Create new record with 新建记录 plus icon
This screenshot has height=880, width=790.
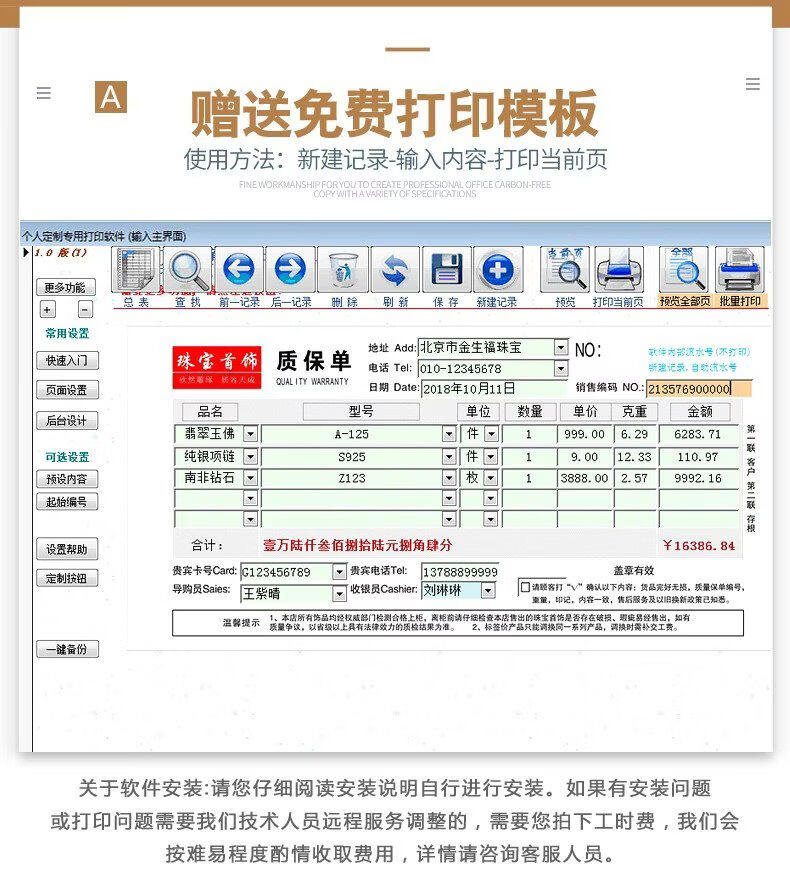(497, 270)
